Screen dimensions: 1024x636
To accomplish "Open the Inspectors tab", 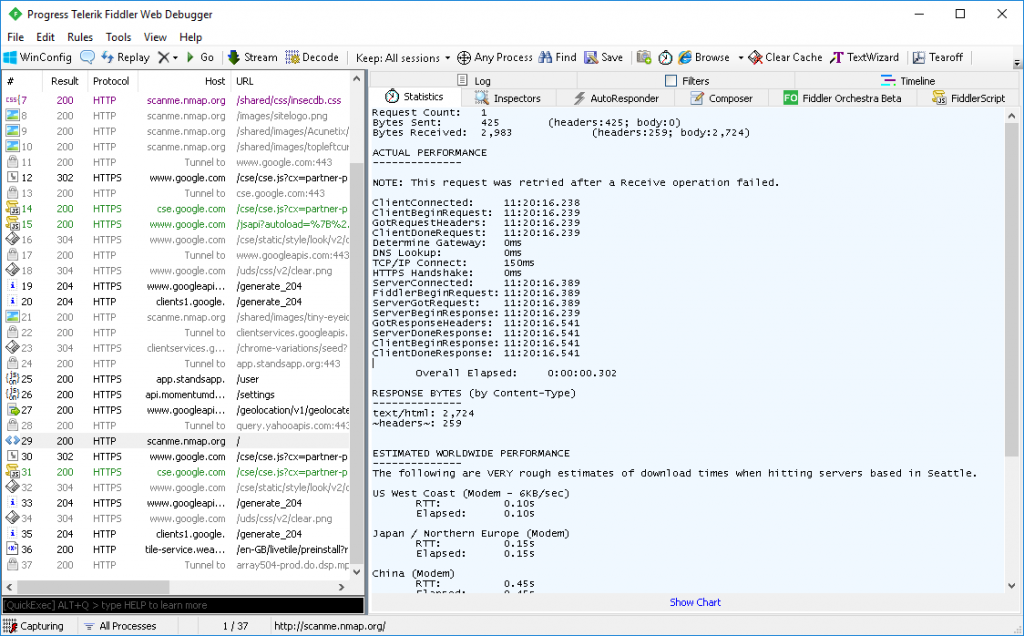I will [508, 98].
